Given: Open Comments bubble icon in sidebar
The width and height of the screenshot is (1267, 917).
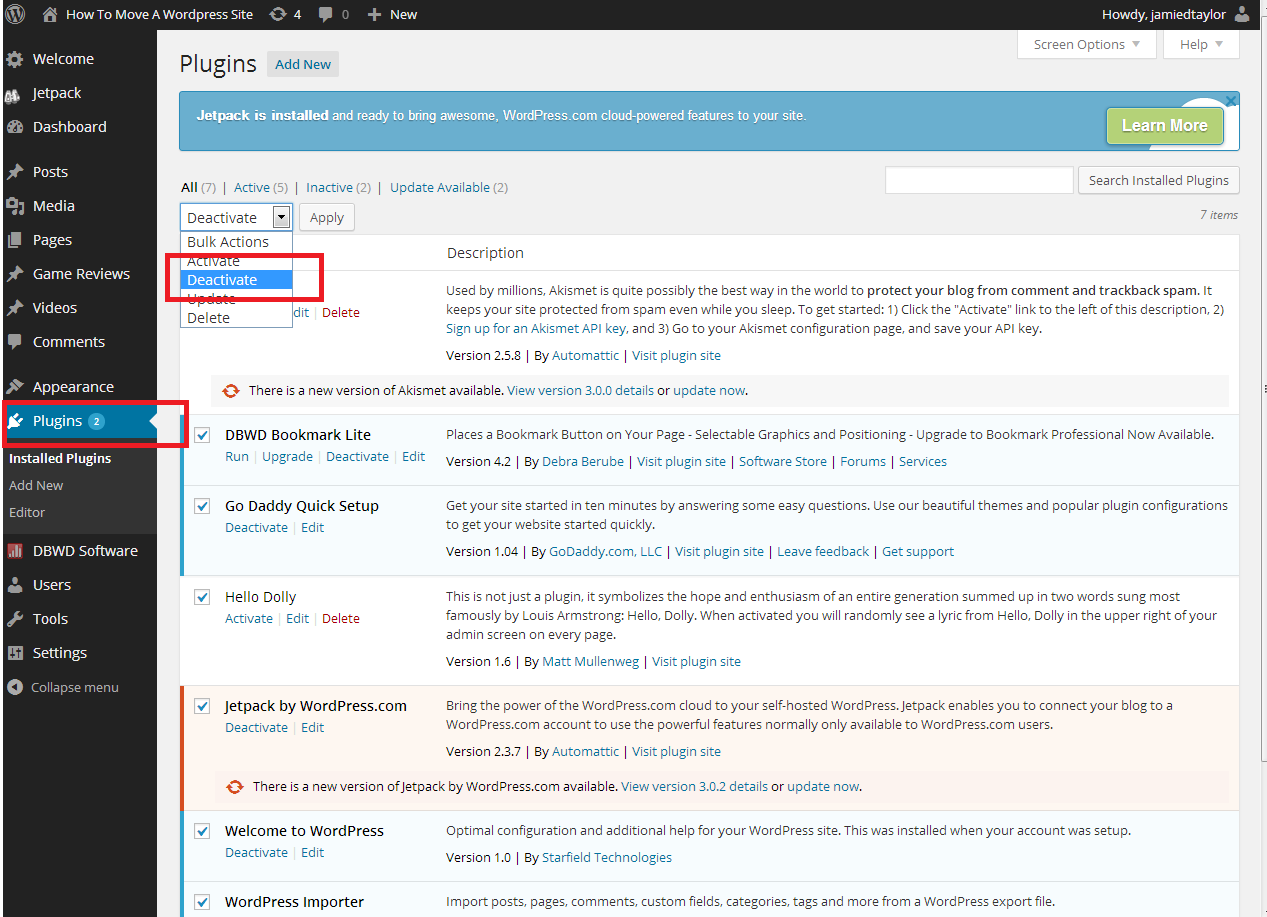Looking at the screenshot, I should click(15, 342).
